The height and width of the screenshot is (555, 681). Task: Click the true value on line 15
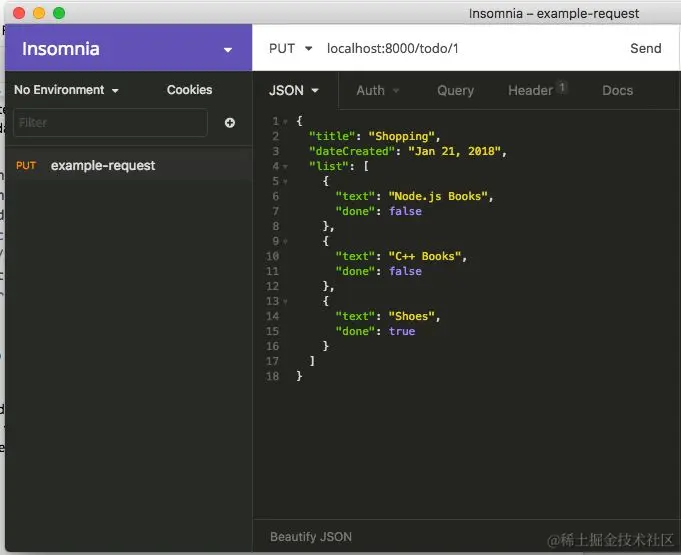pos(402,331)
